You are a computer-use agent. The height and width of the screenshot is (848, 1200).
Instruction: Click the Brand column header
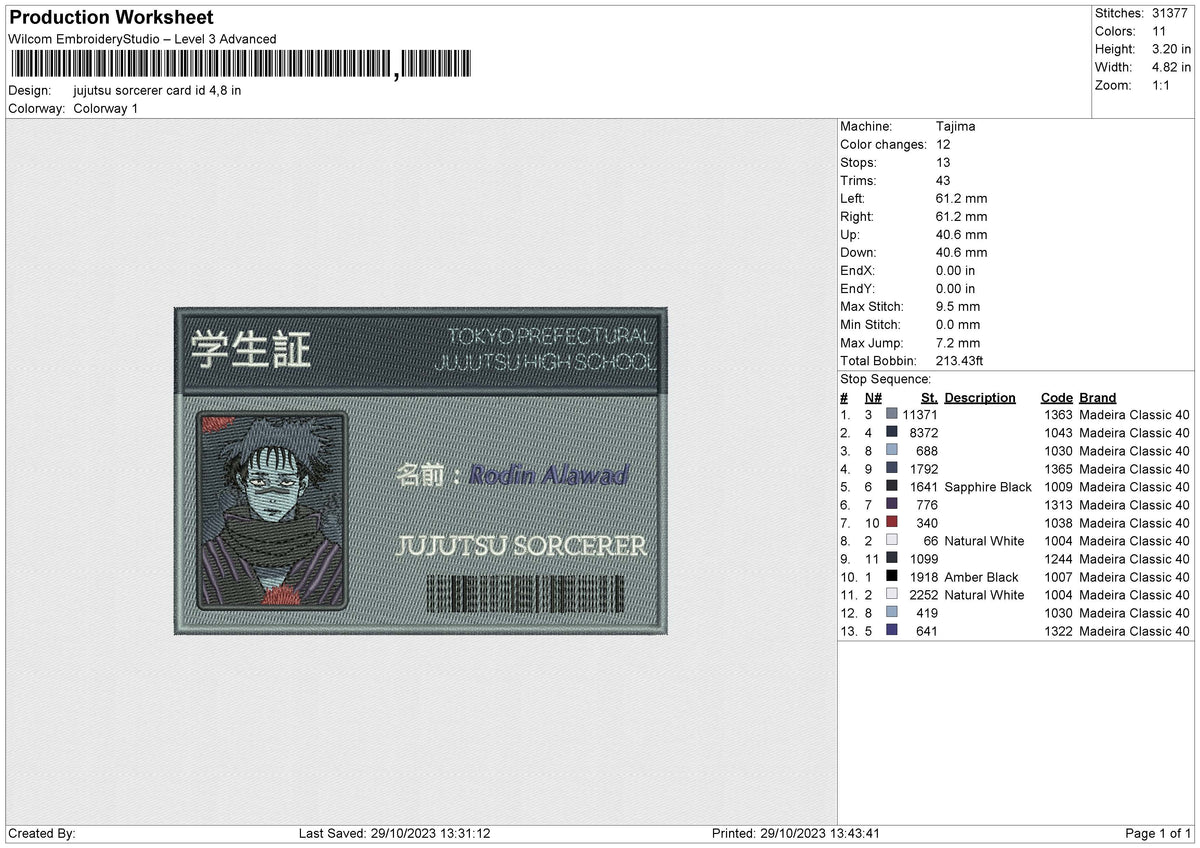tap(1098, 398)
